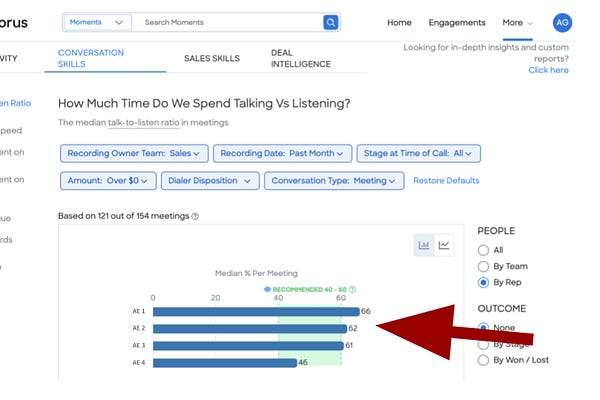Select the All people radio button
Screen dimensions: 600x400
tap(483, 250)
